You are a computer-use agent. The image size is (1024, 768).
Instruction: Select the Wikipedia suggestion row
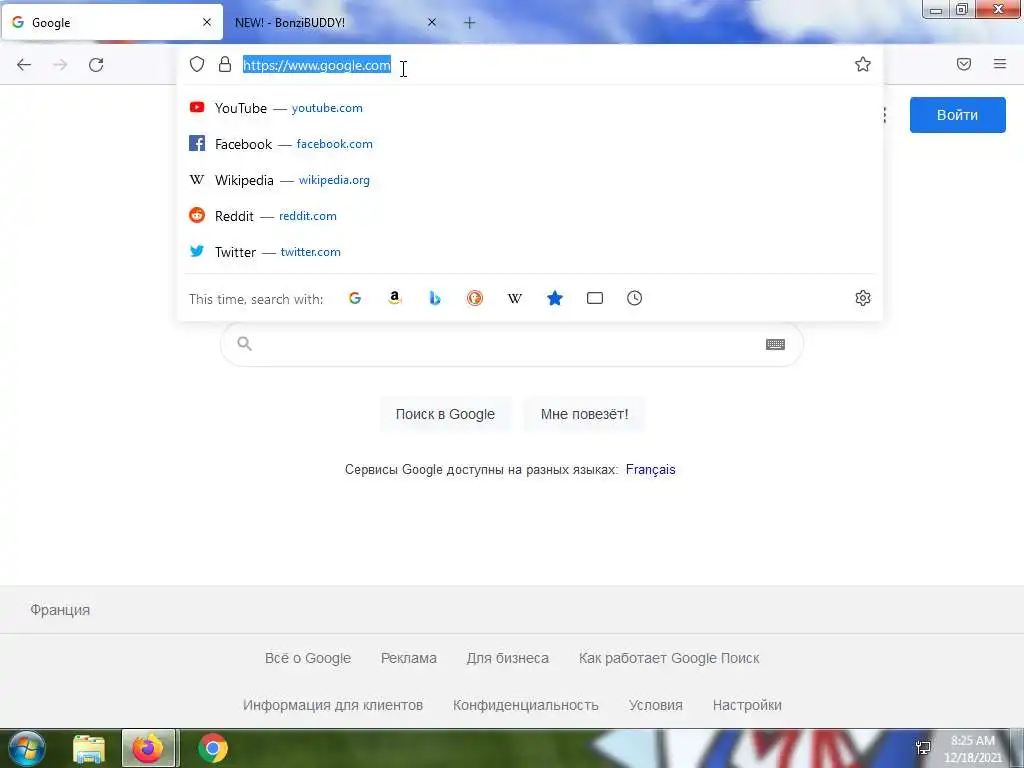coord(530,180)
